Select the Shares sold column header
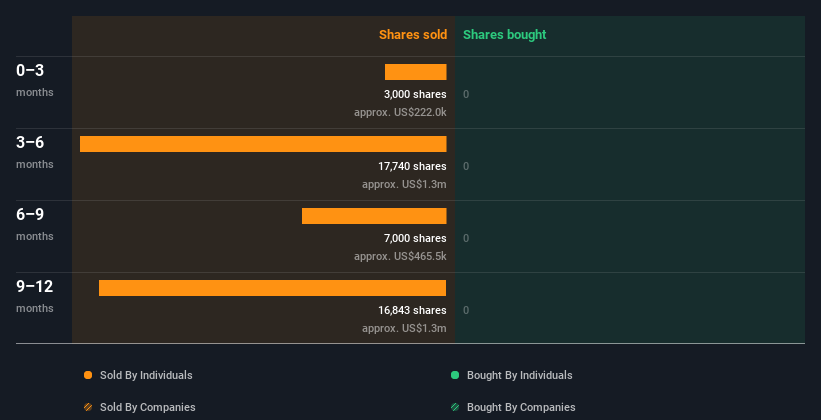The width and height of the screenshot is (821, 420). coord(412,35)
